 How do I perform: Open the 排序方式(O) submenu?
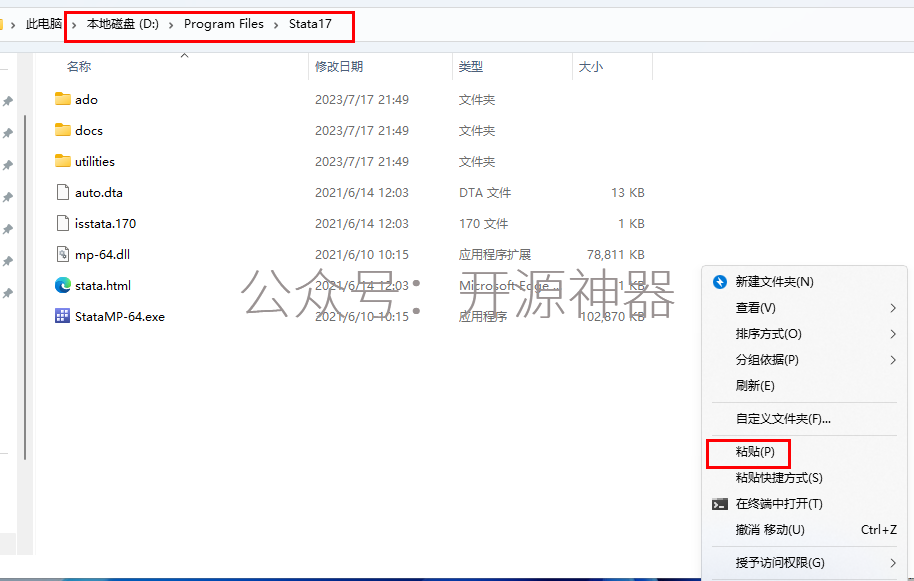click(768, 334)
